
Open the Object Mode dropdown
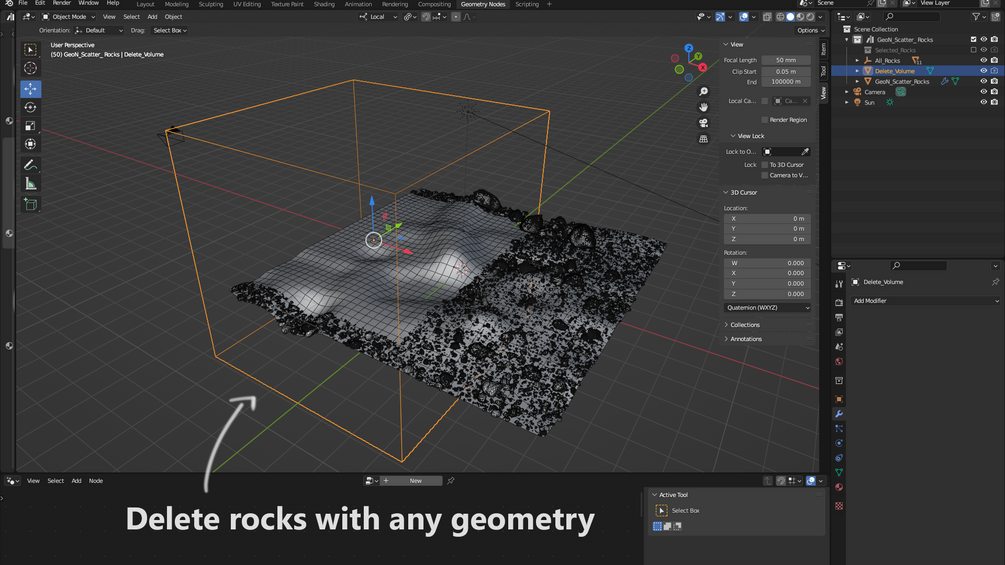click(x=69, y=17)
